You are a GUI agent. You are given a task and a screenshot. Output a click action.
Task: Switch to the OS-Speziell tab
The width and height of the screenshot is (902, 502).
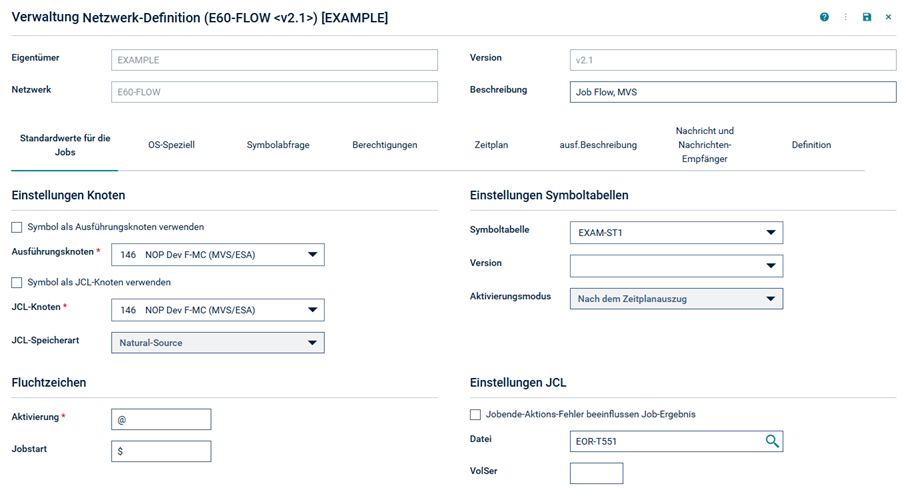point(171,145)
